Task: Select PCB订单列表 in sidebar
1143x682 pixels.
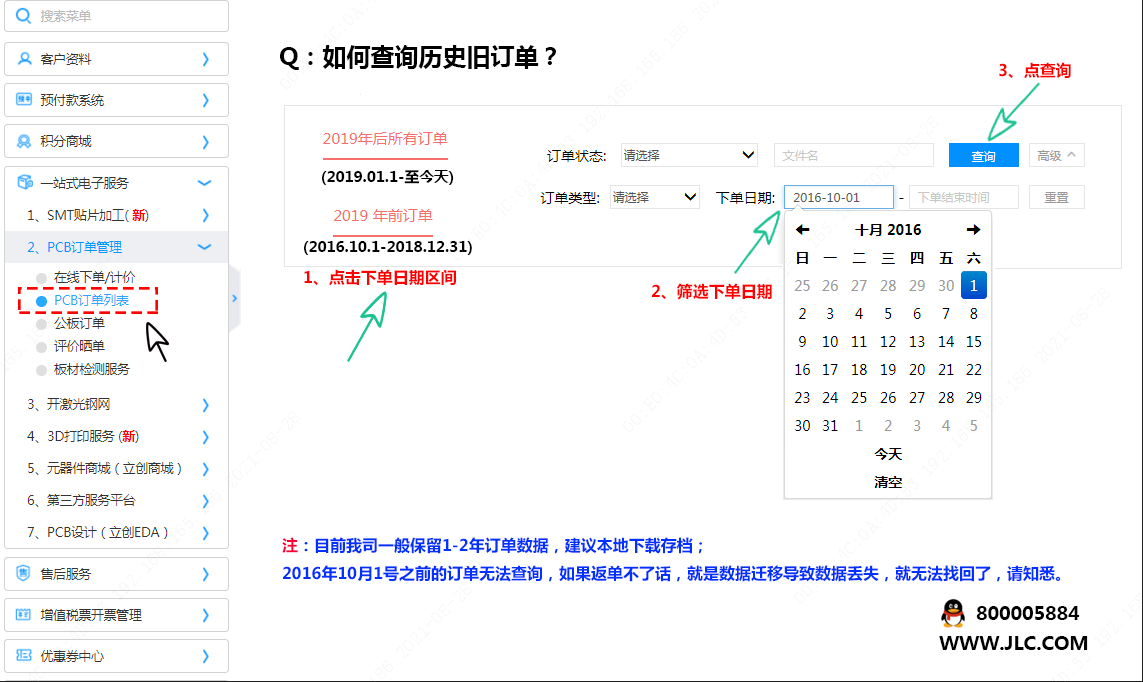Action: (91, 300)
